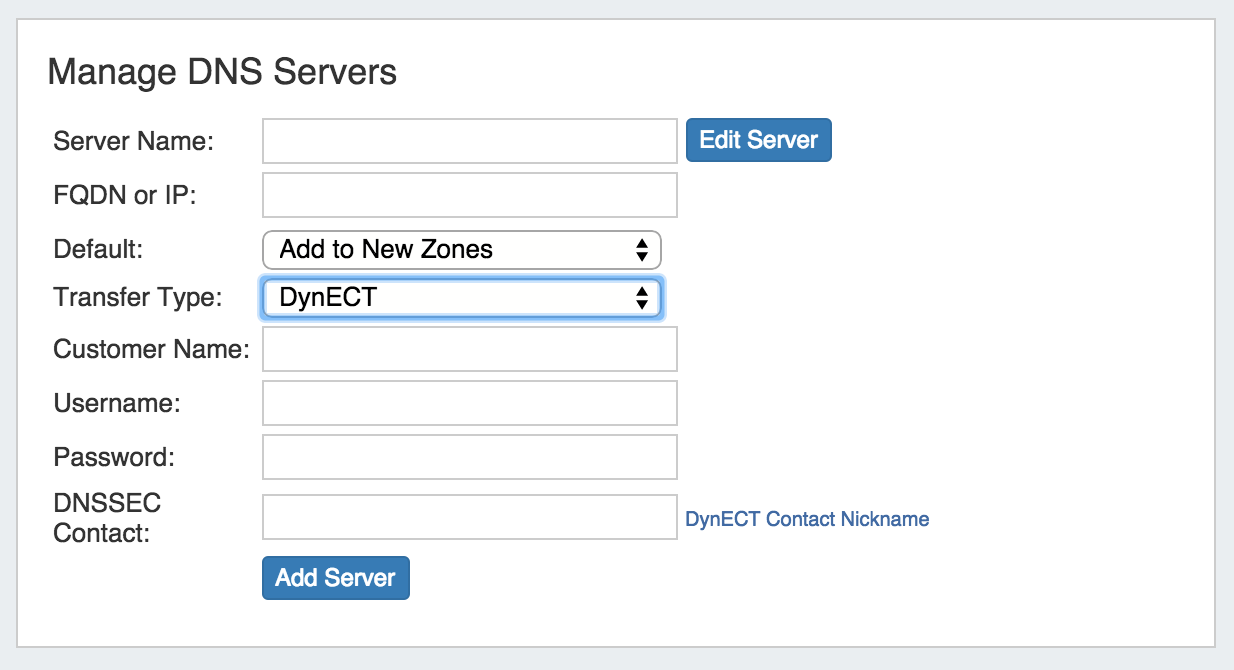Click the "Server Name:" label text

[133, 141]
